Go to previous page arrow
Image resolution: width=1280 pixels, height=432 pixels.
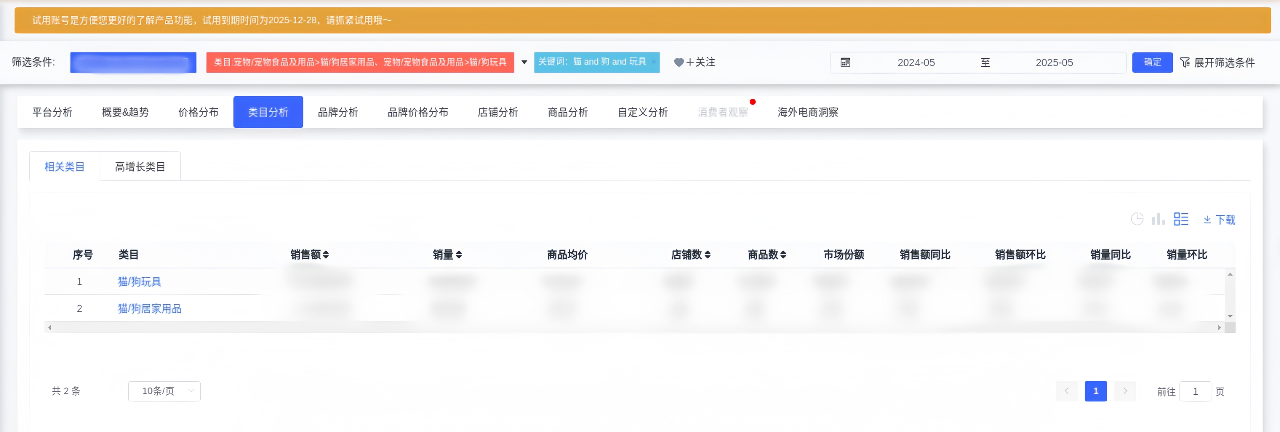(1067, 391)
